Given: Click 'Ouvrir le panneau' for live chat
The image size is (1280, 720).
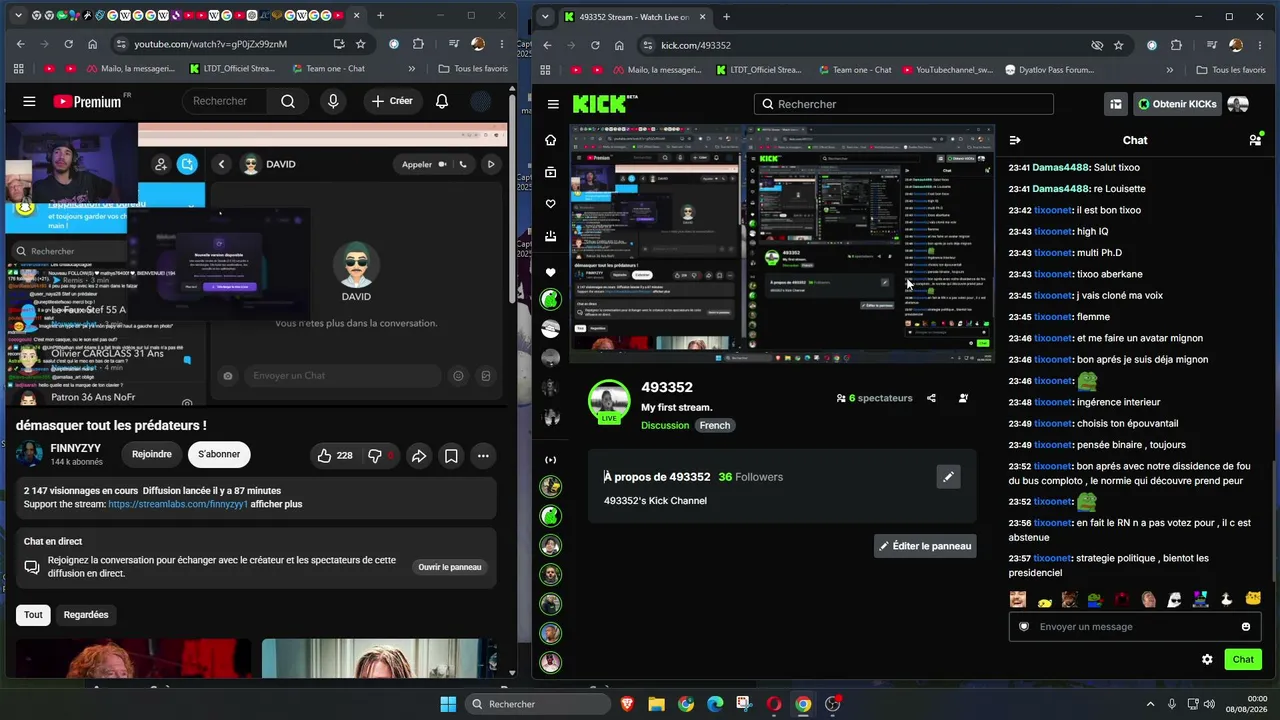Looking at the screenshot, I should [450, 567].
